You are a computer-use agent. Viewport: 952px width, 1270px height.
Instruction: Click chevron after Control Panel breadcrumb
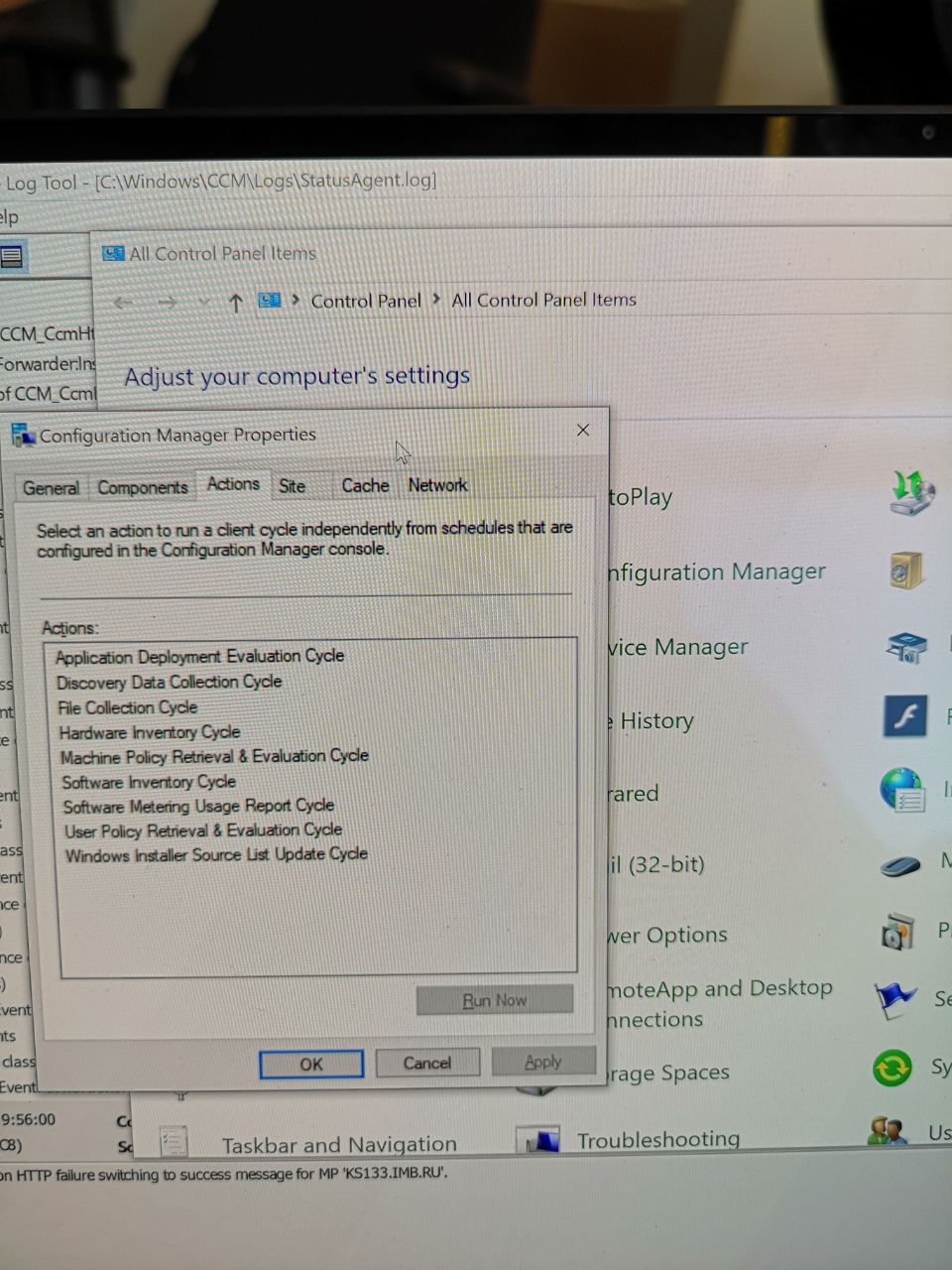[x=436, y=300]
